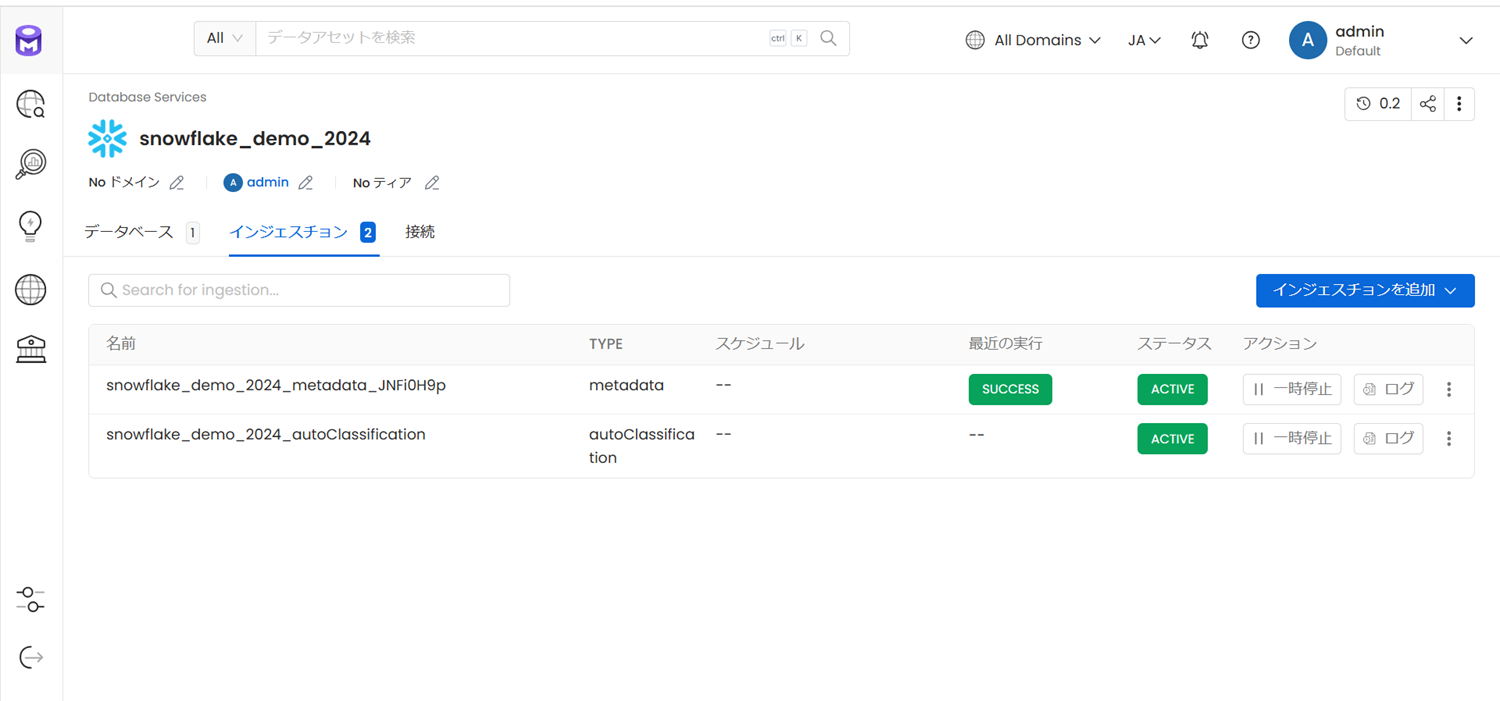Click snowflake_demo_2024_metadata_JNFi0H9p name
The height and width of the screenshot is (701, 1500).
click(276, 385)
